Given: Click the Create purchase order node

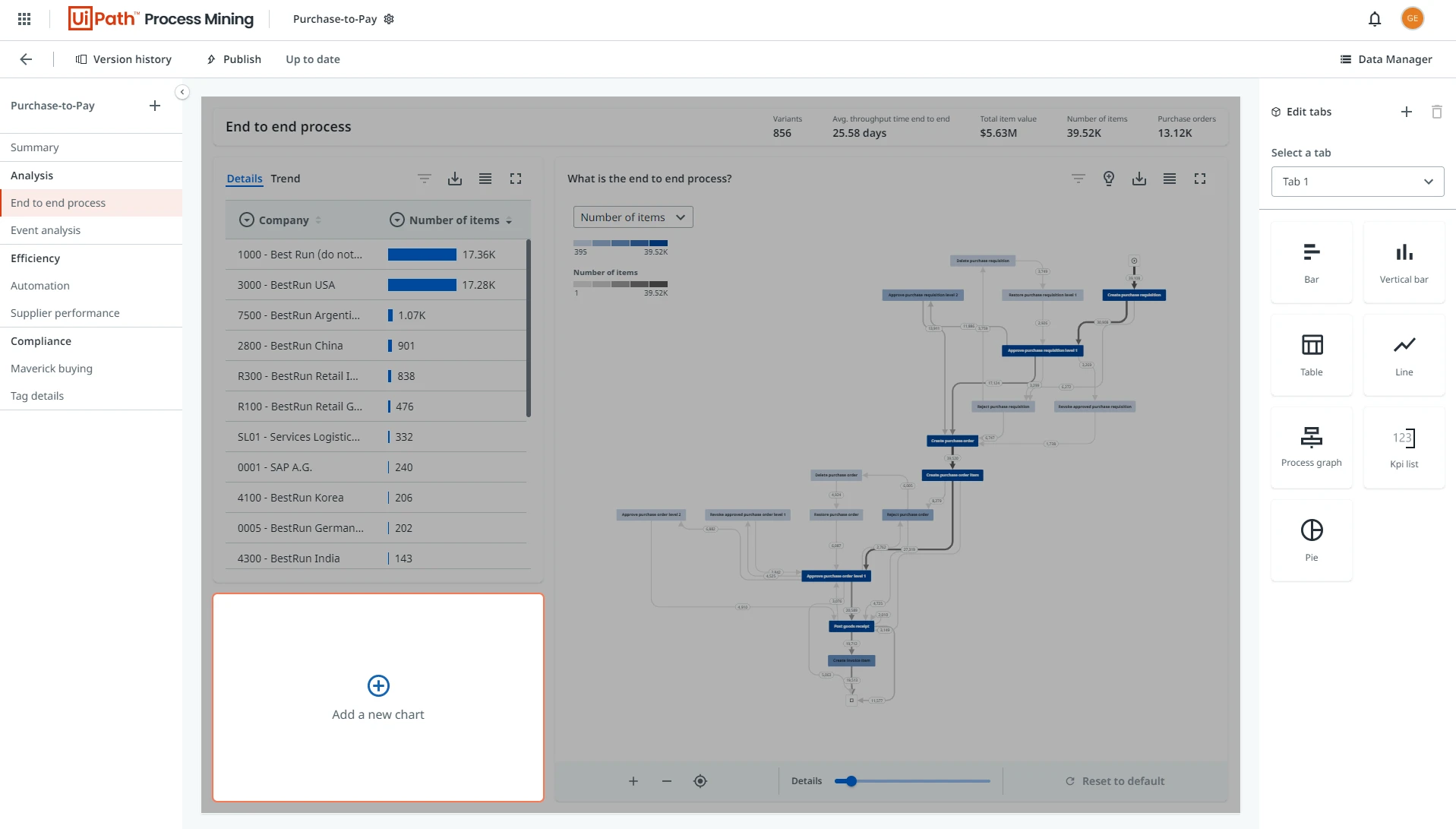Looking at the screenshot, I should pos(952,441).
